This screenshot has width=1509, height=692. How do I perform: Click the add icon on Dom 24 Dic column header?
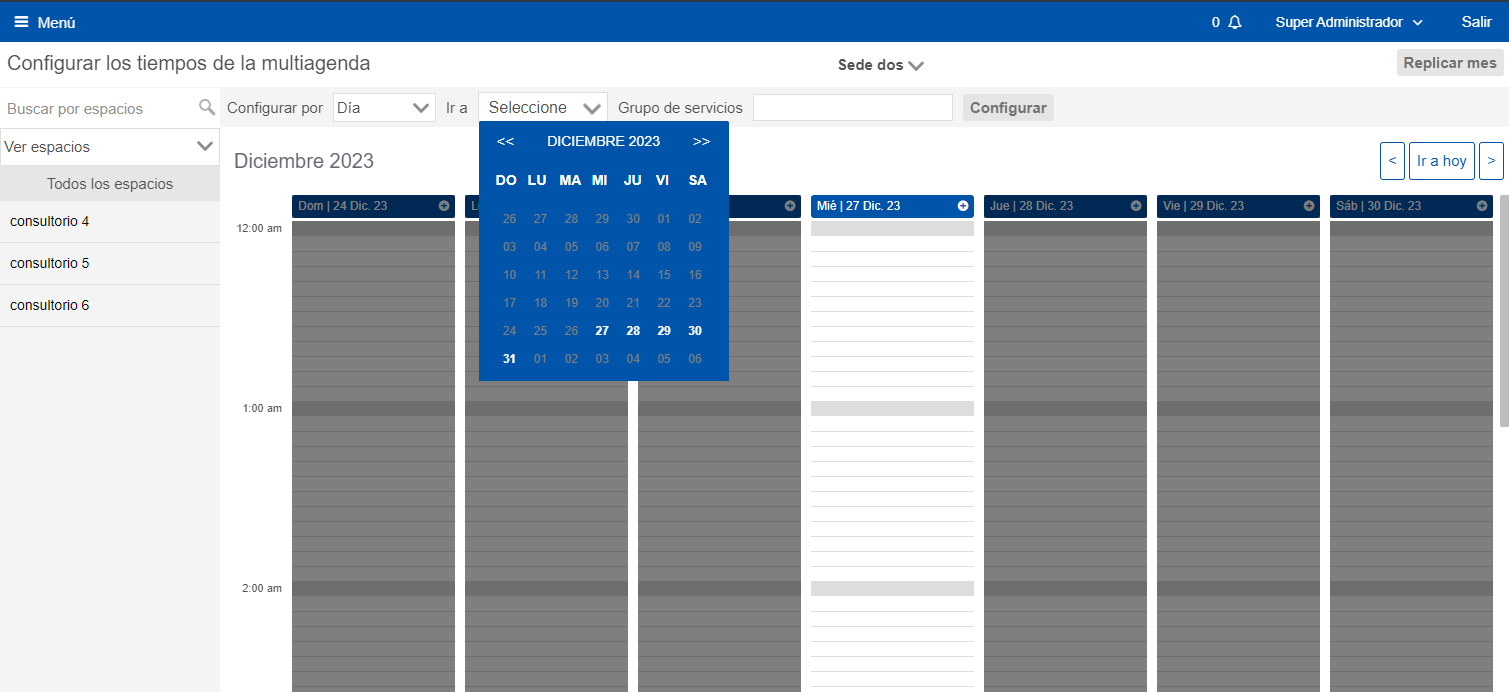point(444,206)
